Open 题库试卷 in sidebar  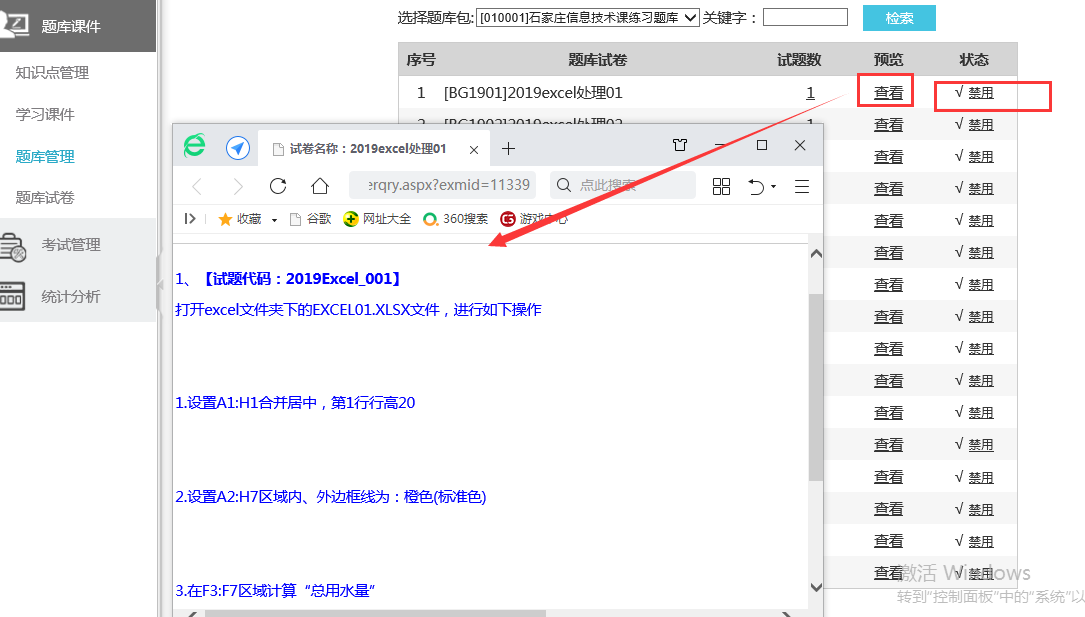45,198
